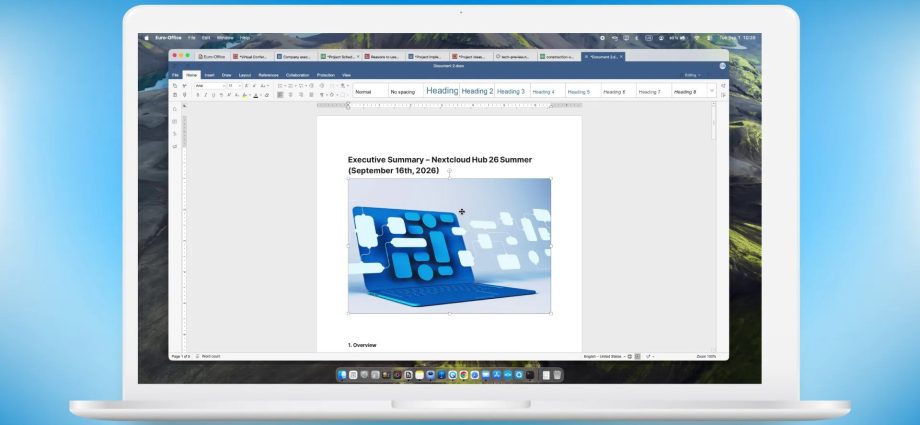Select the laptop image in the document
The height and width of the screenshot is (425, 920).
pos(449,246)
